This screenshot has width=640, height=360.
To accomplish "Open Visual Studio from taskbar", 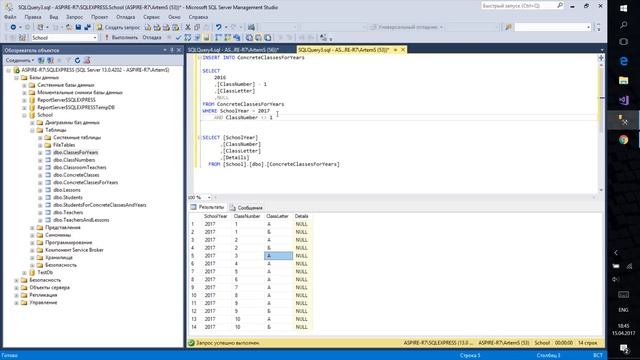I will (624, 100).
